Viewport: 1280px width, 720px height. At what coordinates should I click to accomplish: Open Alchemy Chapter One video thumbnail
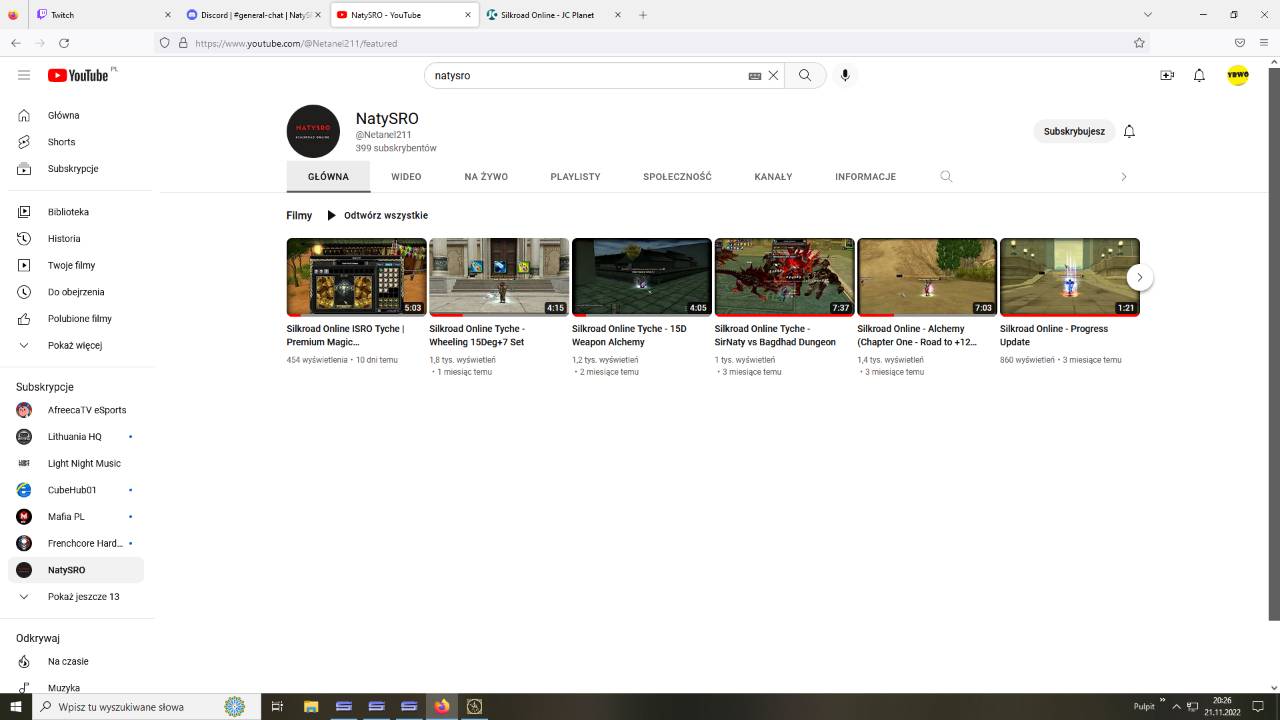(927, 277)
